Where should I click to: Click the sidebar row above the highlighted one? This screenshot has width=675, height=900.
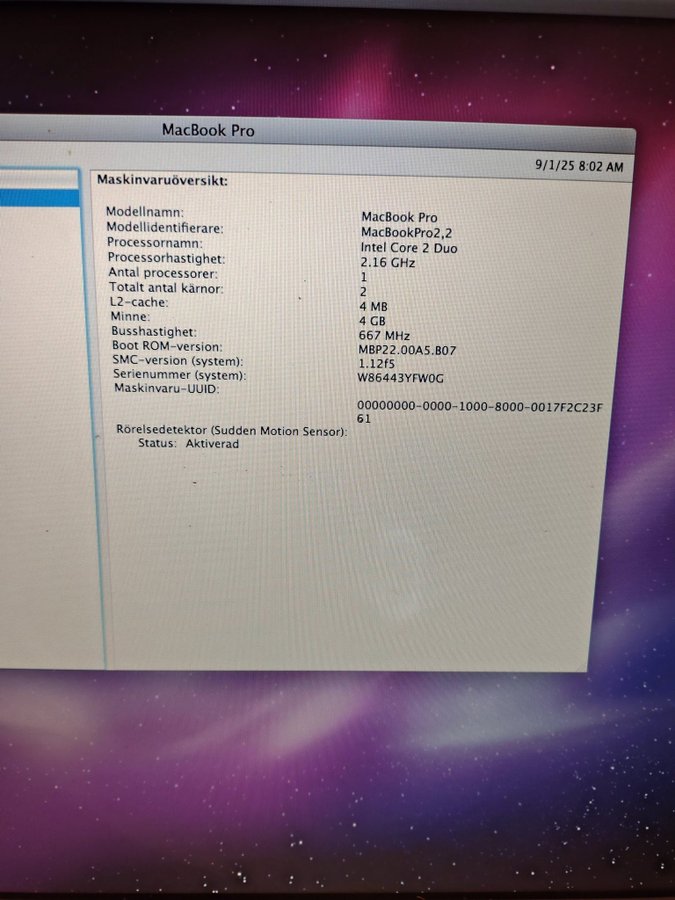[x=40, y=180]
